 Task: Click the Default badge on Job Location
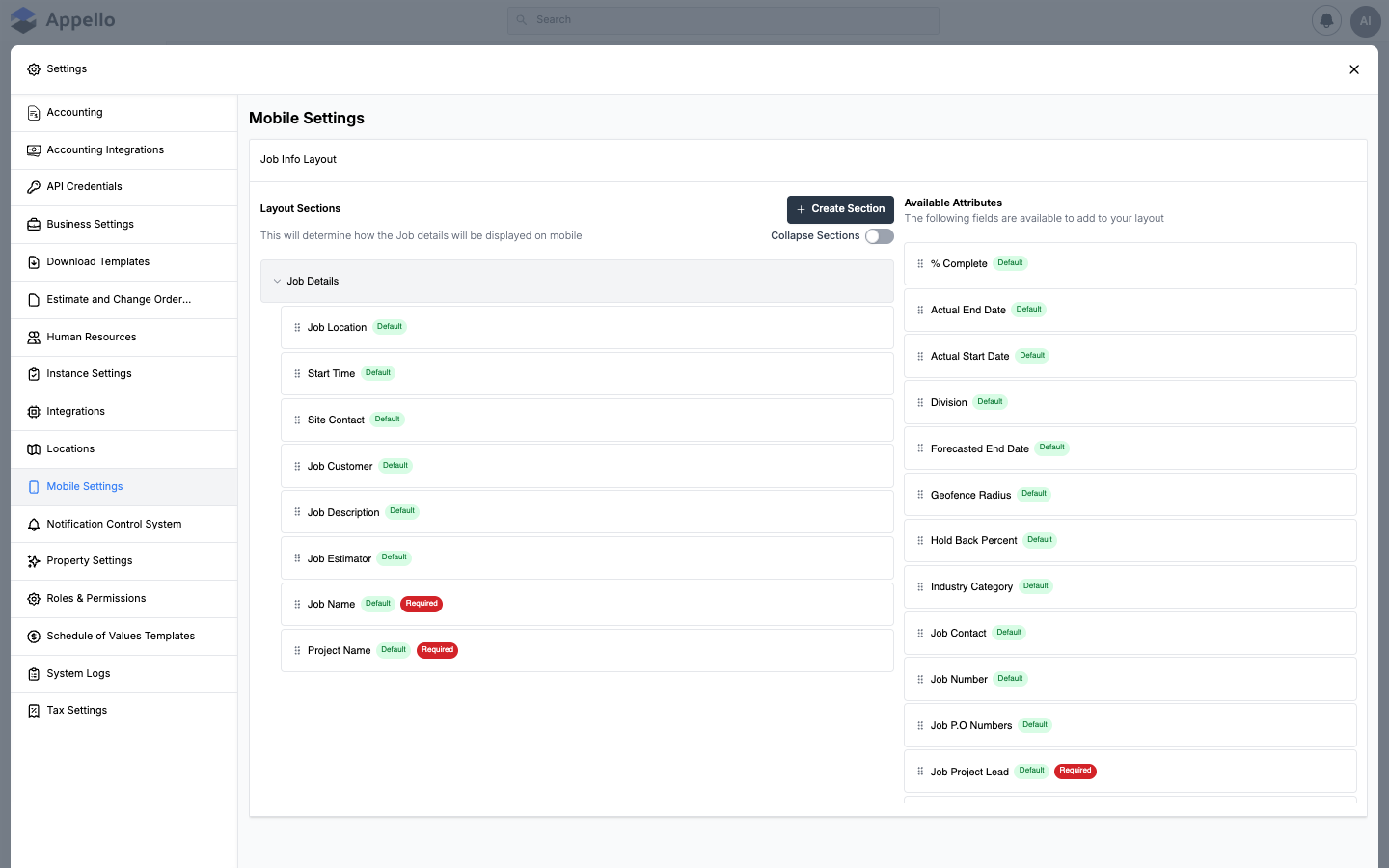[390, 327]
